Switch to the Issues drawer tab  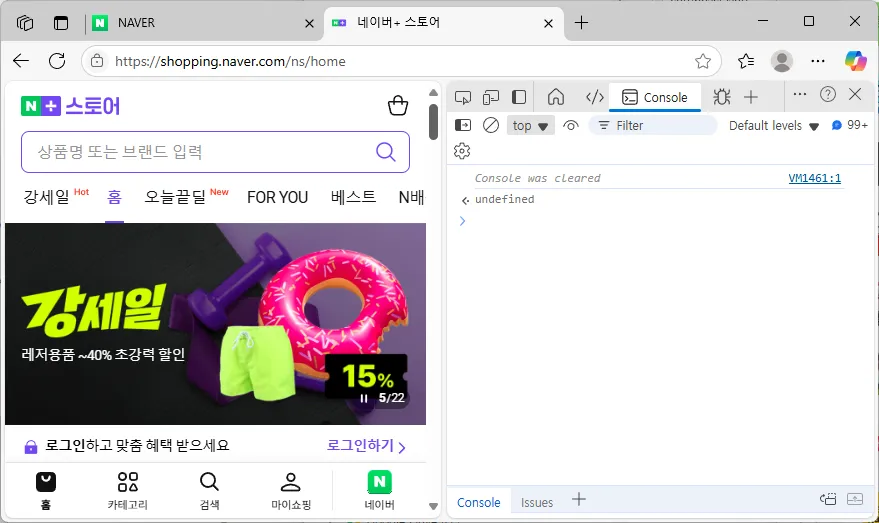[x=536, y=502]
